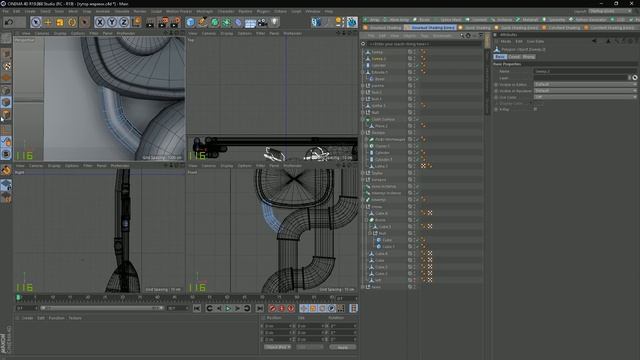Open the Deformer objects icon
This screenshot has width=640, height=360.
(x=238, y=22)
